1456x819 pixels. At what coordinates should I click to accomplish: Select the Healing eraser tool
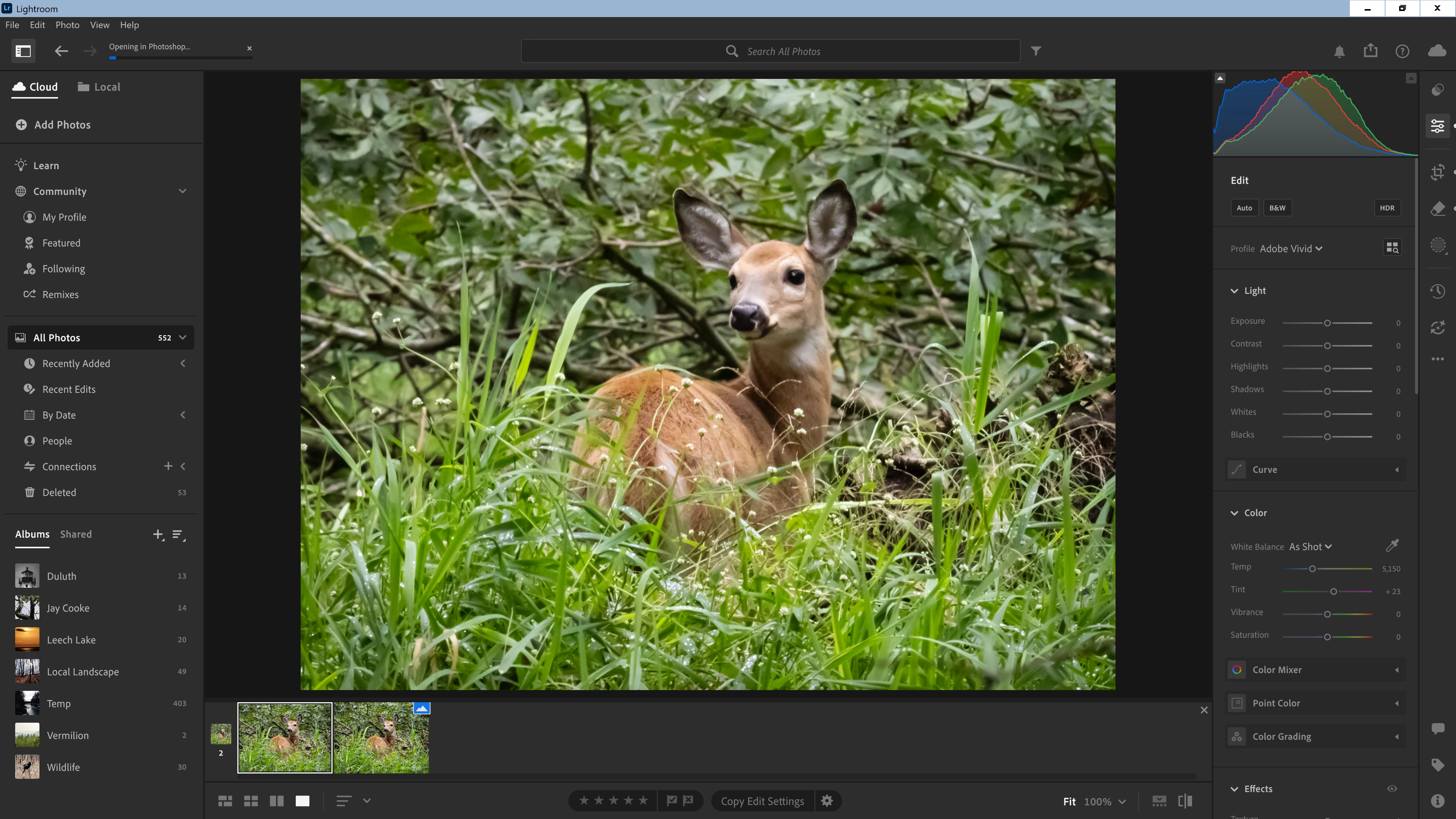[x=1437, y=209]
